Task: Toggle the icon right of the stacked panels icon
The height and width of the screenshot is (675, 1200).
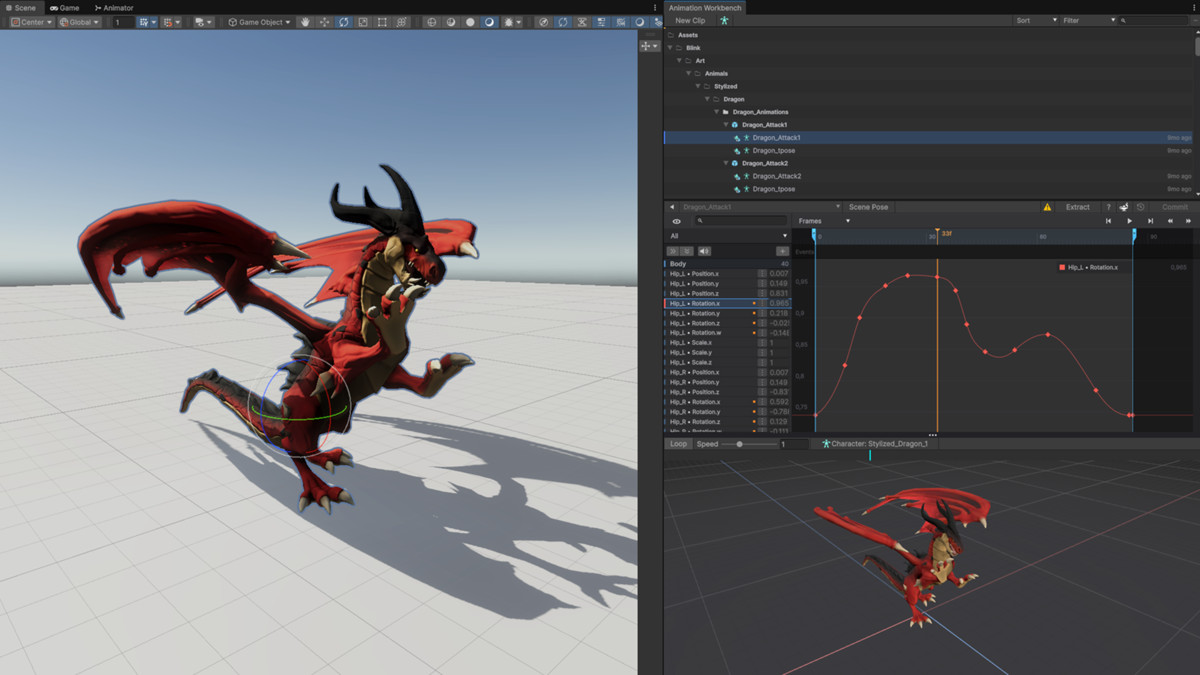Action: click(621, 22)
